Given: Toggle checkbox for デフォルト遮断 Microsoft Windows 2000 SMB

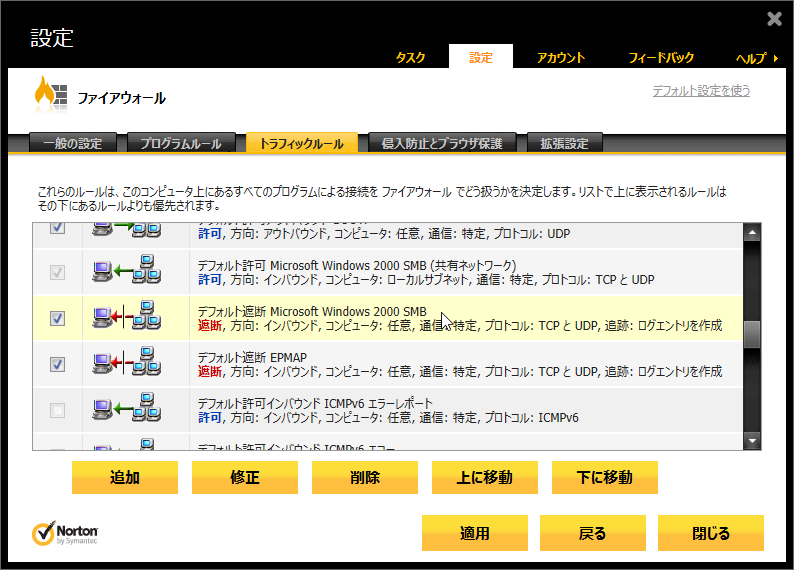Looking at the screenshot, I should (58, 318).
